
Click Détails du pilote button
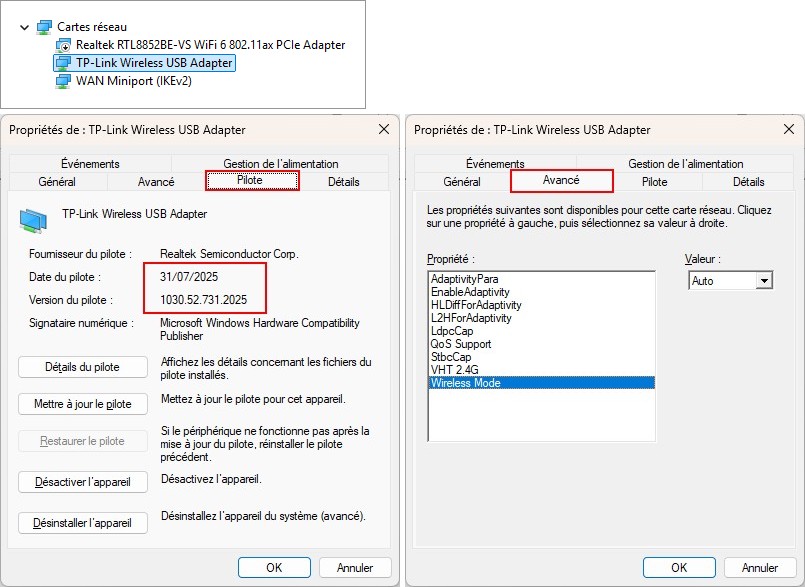click(x=83, y=367)
